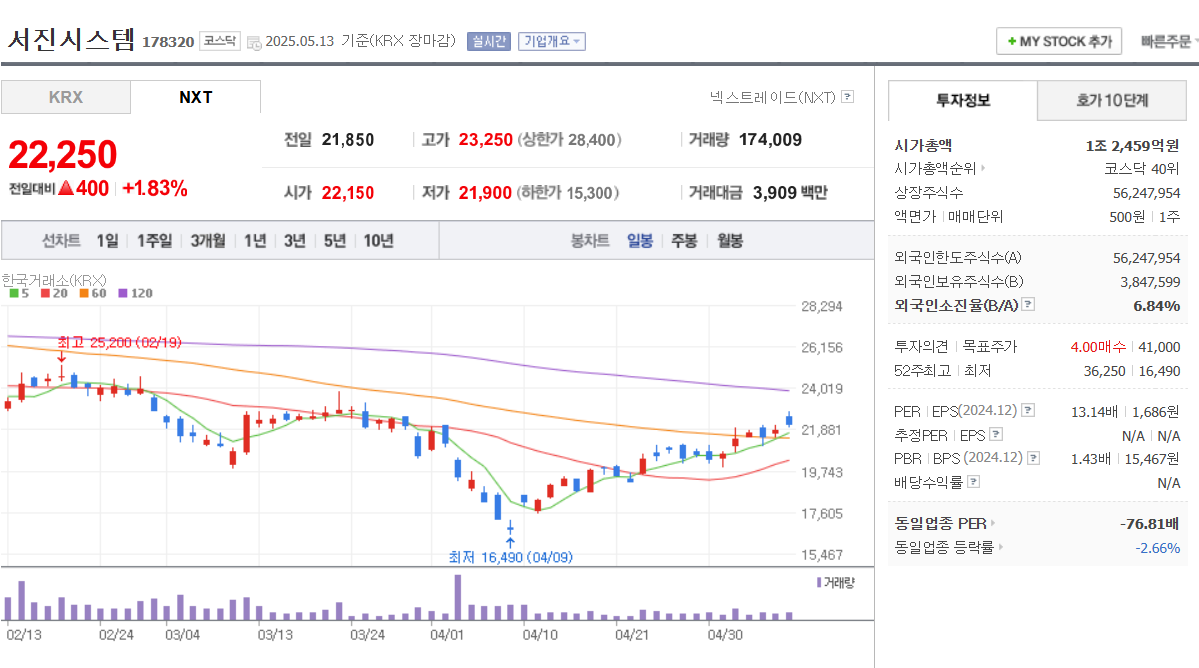Open the PER EPS(2024.12) help tooltip icon
Screen dimensions: 1199x668
point(1028,411)
